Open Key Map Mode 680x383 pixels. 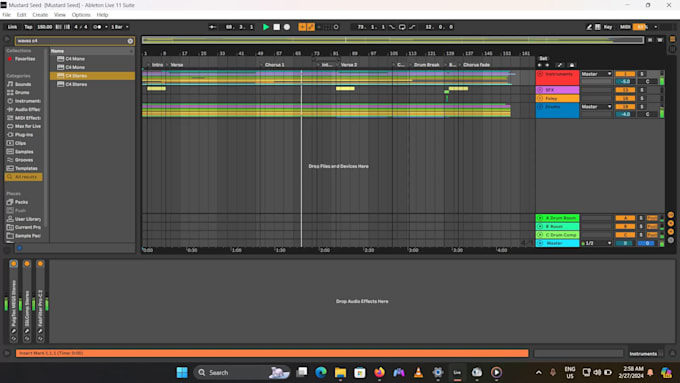(x=608, y=27)
